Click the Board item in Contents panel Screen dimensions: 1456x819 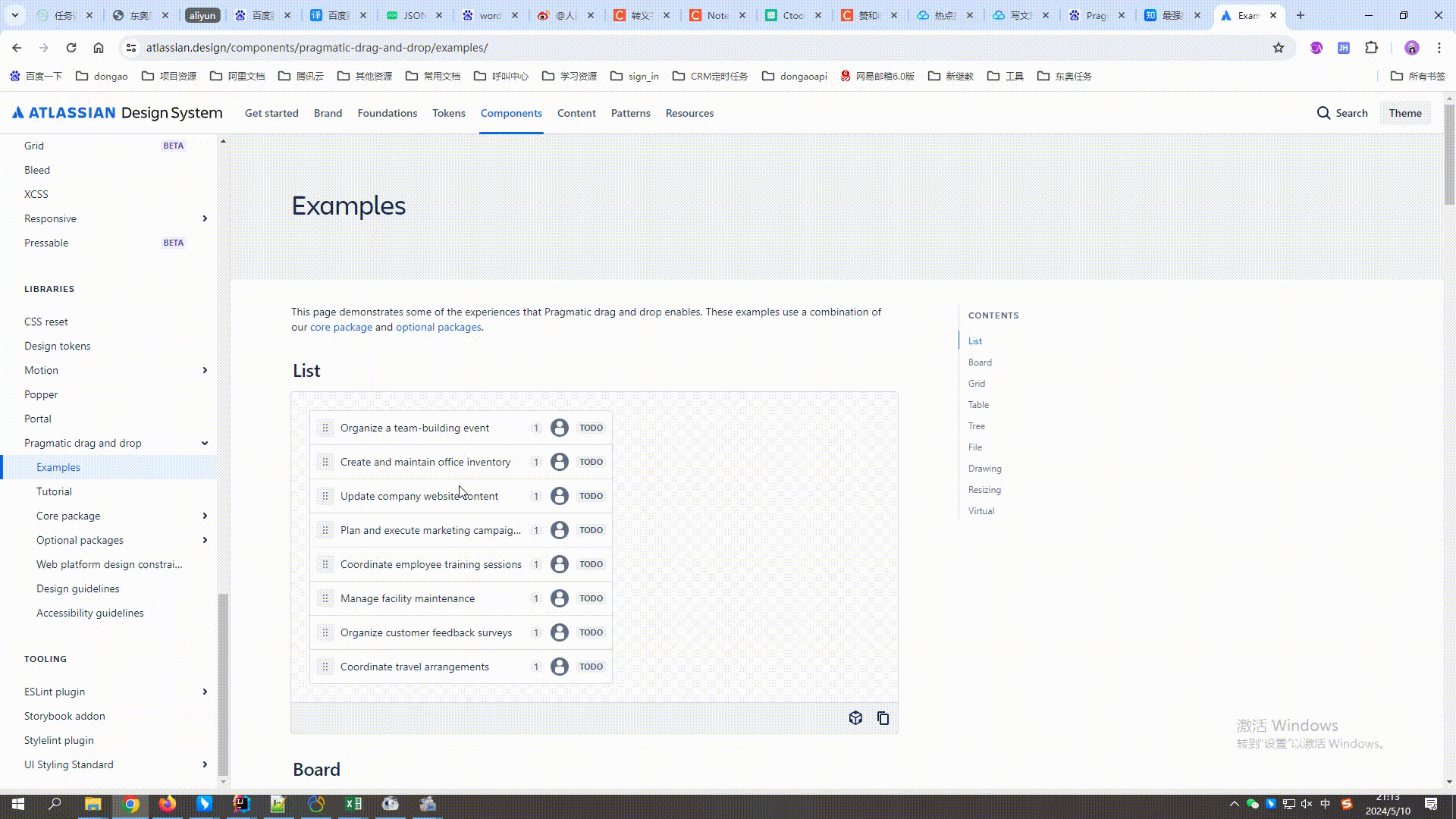point(980,362)
